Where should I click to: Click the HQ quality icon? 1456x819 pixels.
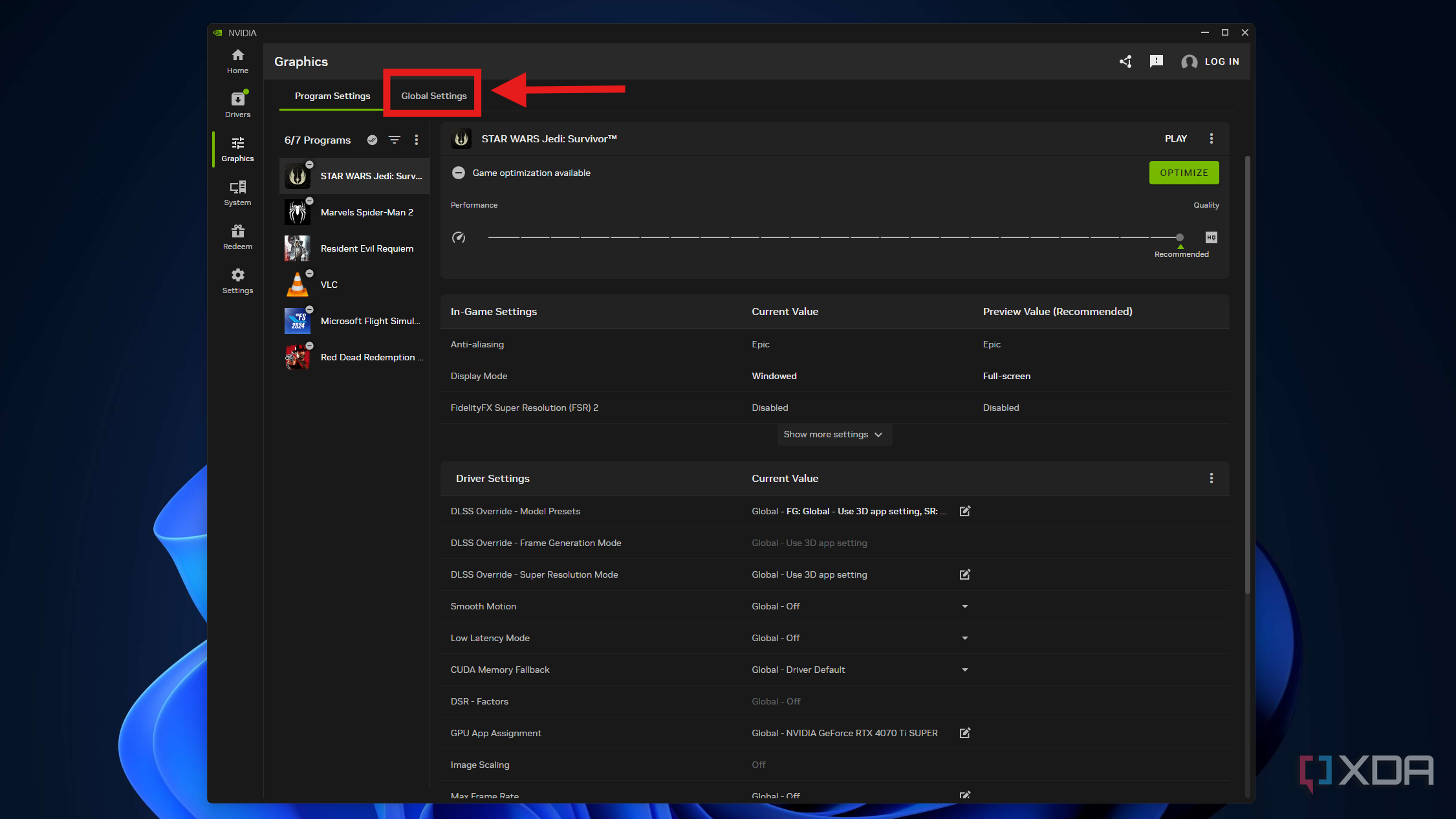tap(1212, 237)
